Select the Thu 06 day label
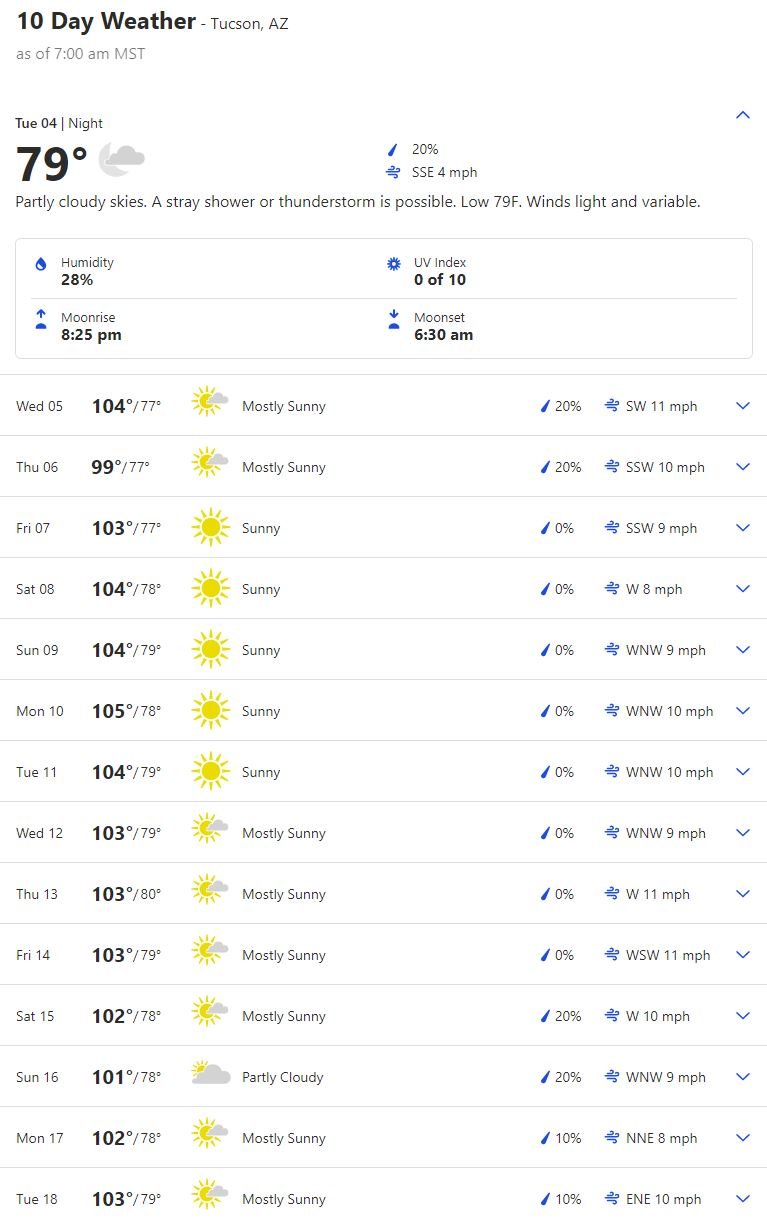Image resolution: width=767 pixels, height=1223 pixels. point(37,467)
